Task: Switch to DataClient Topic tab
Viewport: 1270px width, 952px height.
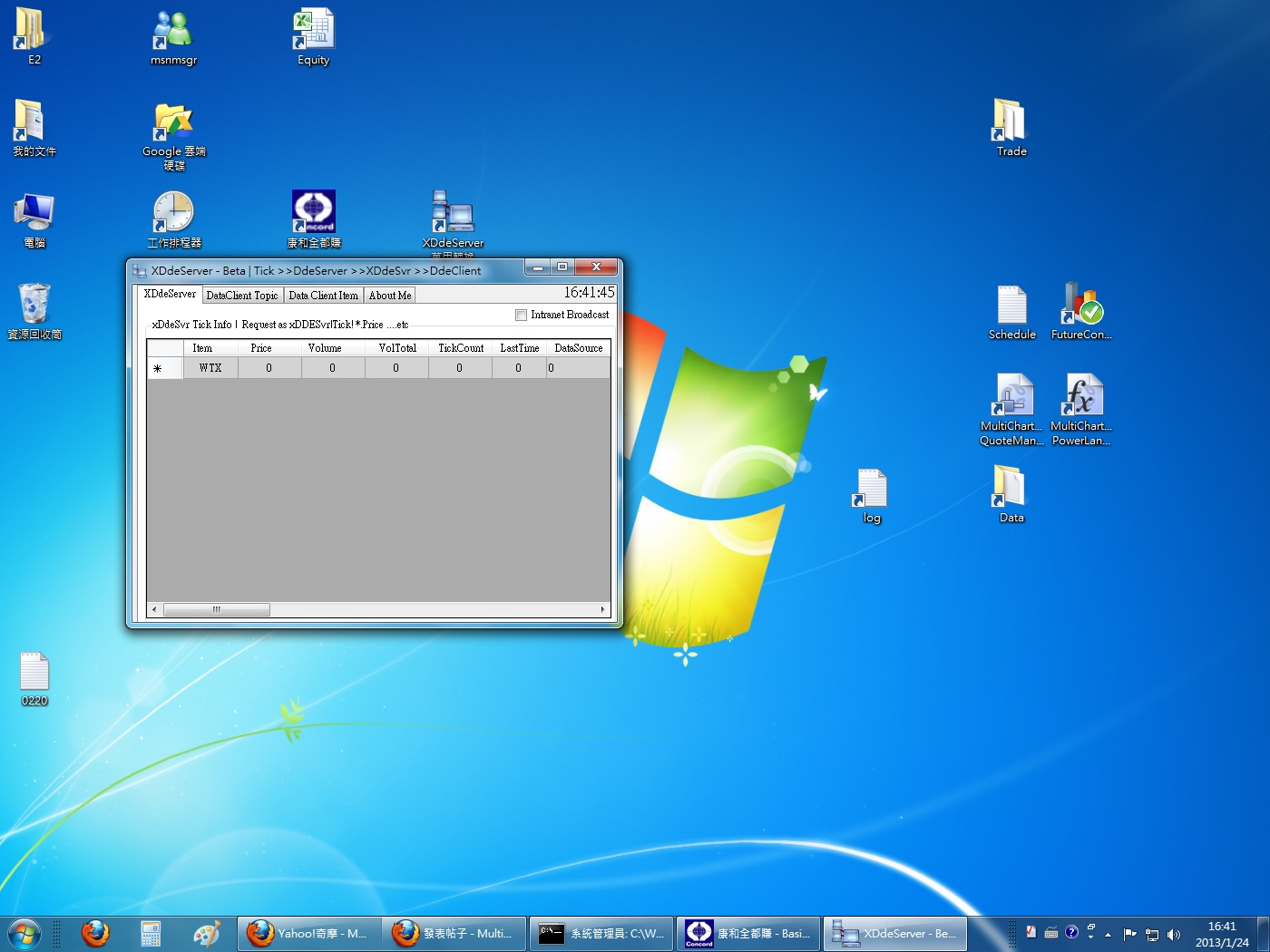Action: tap(241, 296)
